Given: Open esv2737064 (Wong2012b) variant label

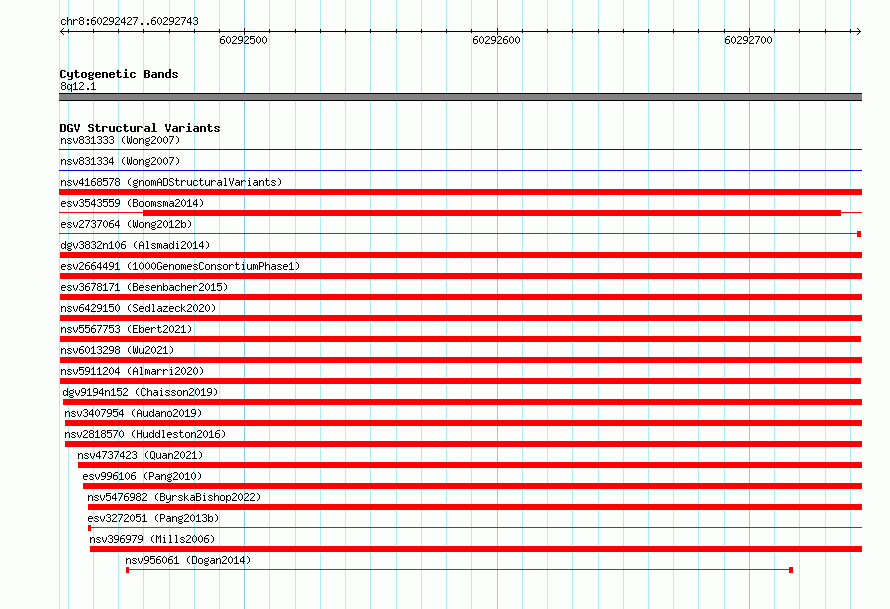Looking at the screenshot, I should (126, 224).
